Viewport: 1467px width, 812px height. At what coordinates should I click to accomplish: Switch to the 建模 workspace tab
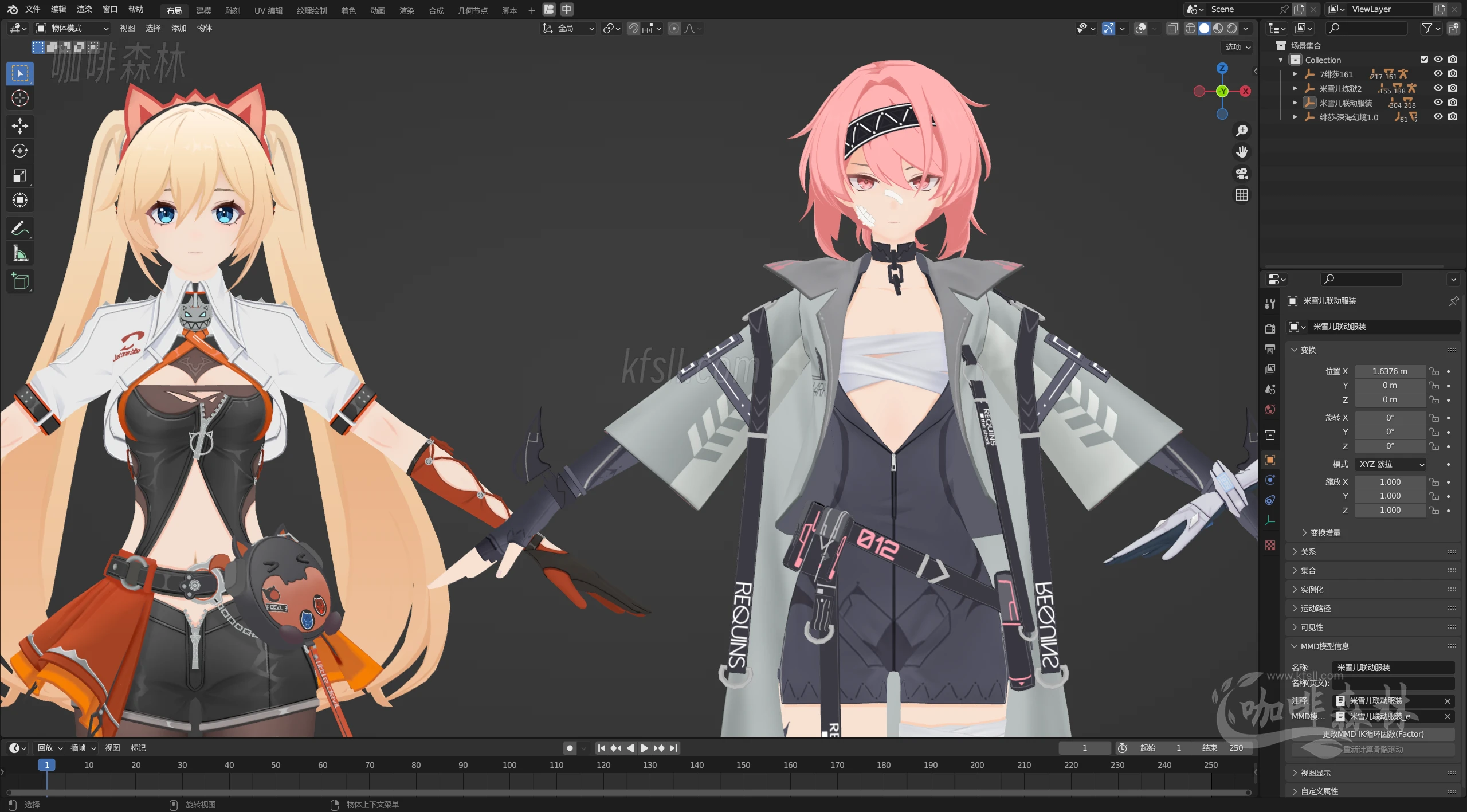203,10
